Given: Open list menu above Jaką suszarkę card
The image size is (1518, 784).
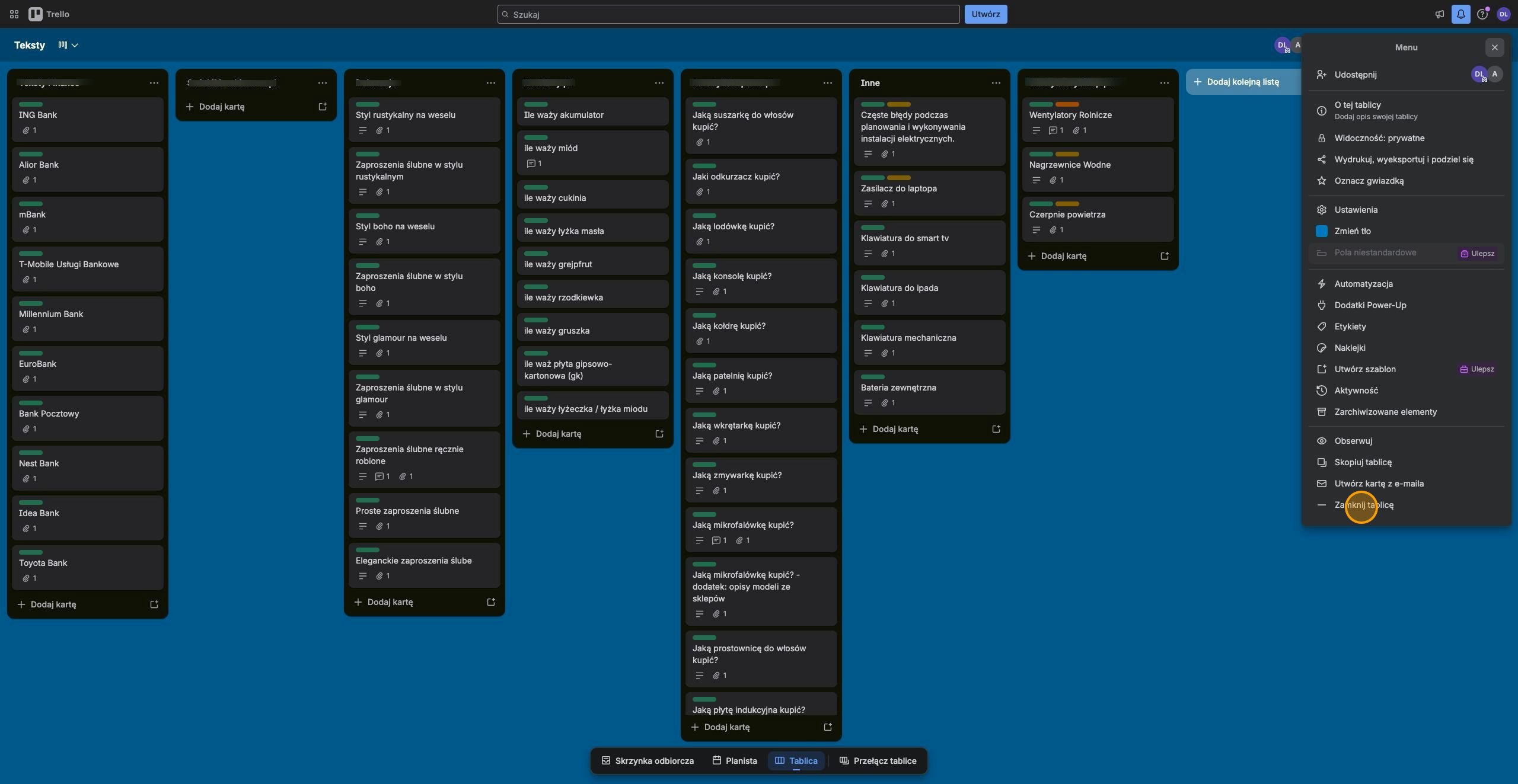Looking at the screenshot, I should (828, 83).
